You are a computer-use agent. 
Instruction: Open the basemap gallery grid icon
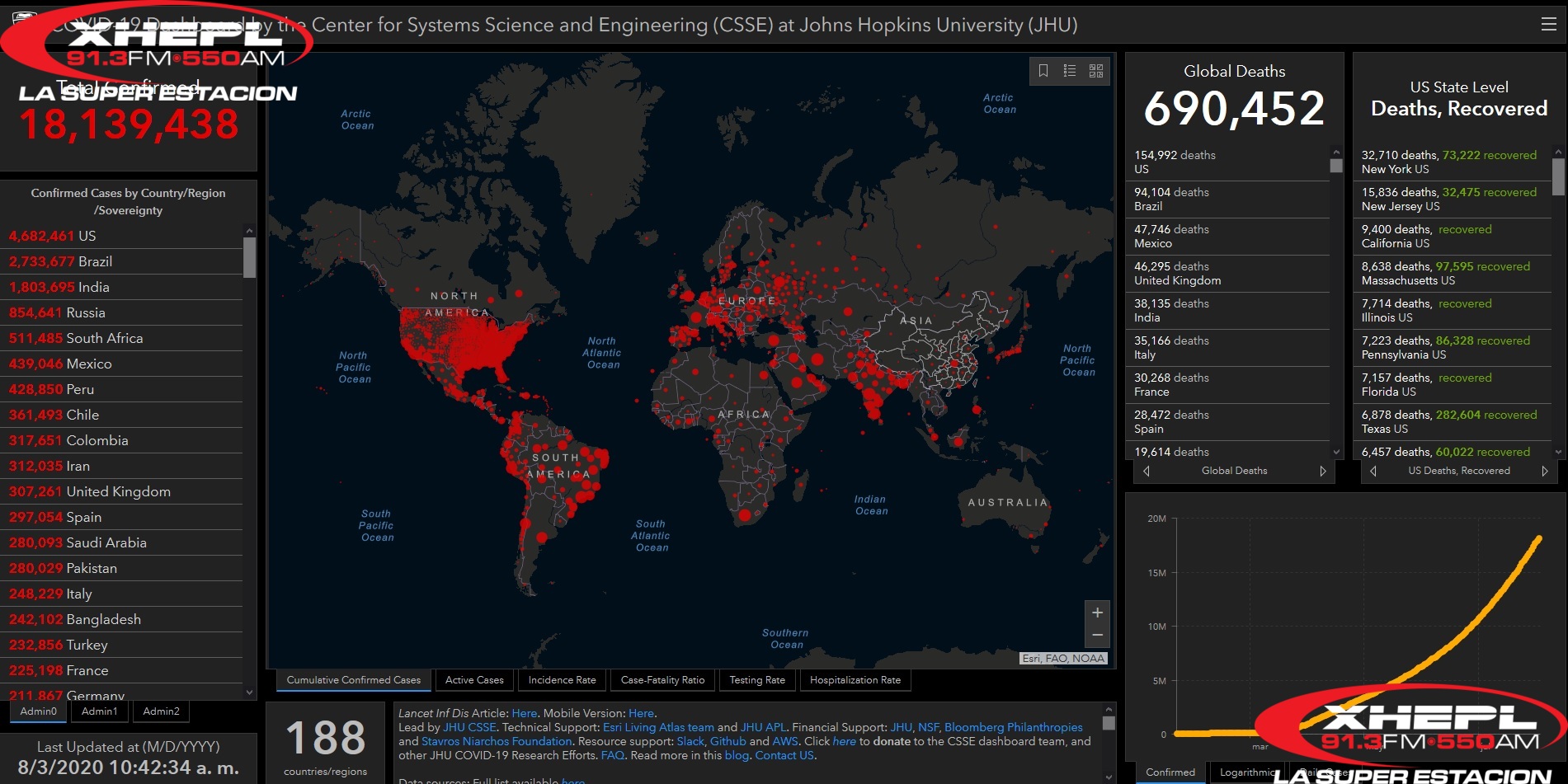coord(1096,71)
